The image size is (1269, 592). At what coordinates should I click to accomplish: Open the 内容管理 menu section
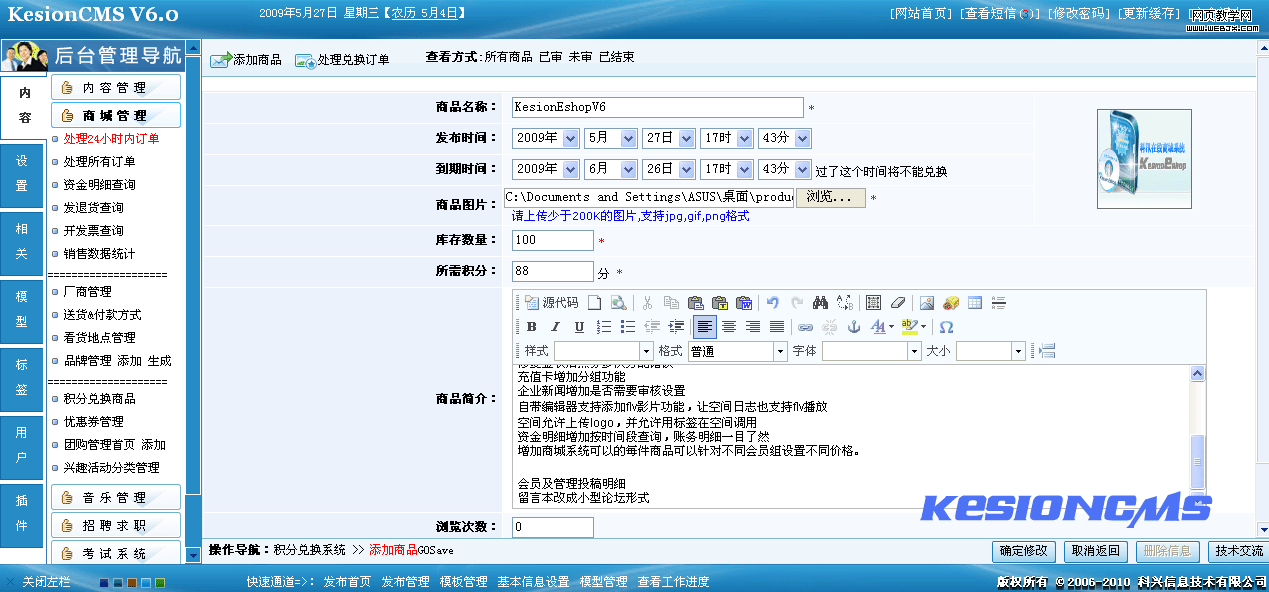click(115, 88)
